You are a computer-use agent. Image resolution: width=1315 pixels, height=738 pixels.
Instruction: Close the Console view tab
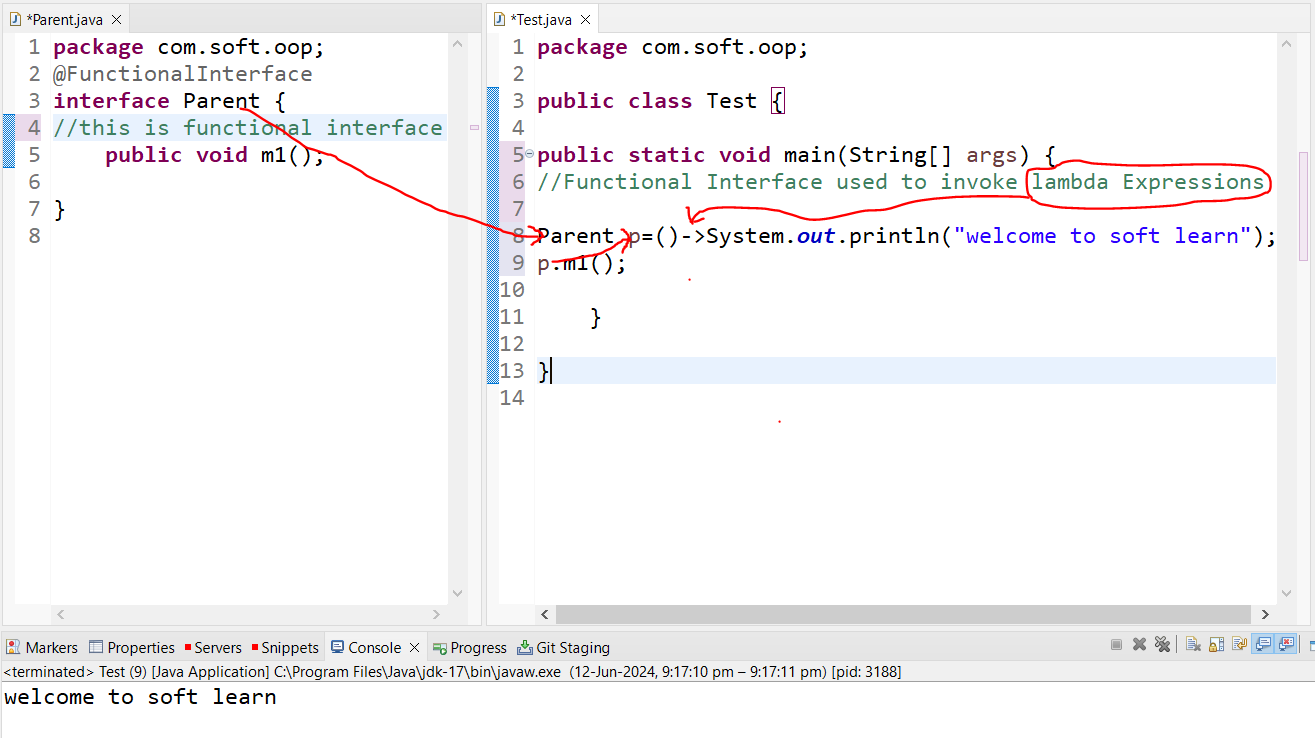click(415, 648)
